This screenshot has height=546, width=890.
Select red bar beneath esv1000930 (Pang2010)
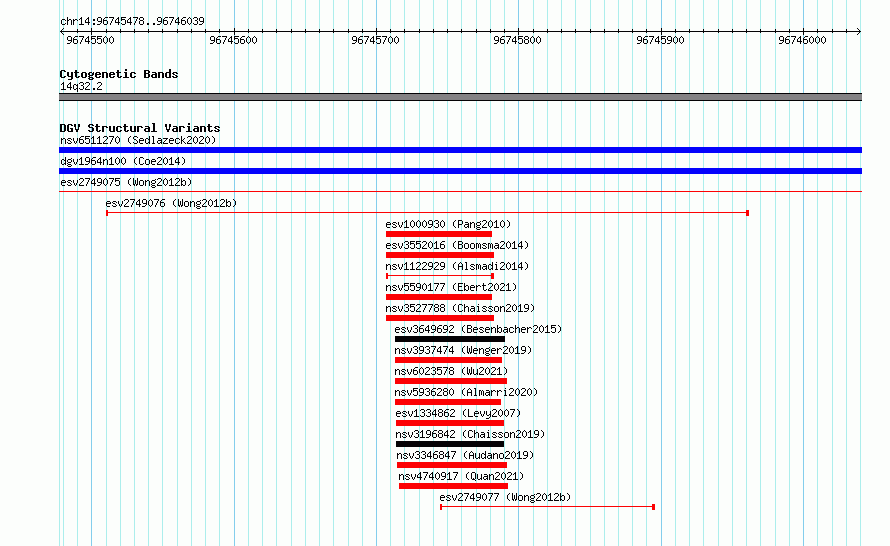(x=439, y=234)
